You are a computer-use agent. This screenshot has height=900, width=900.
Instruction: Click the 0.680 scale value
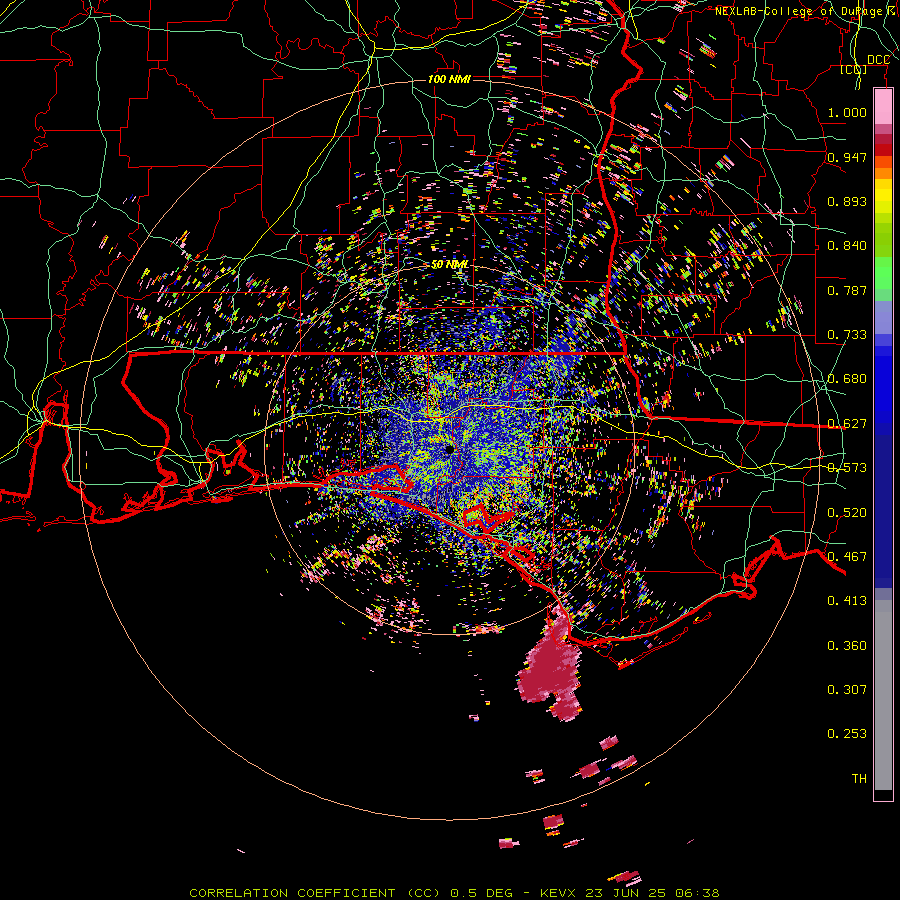847,379
